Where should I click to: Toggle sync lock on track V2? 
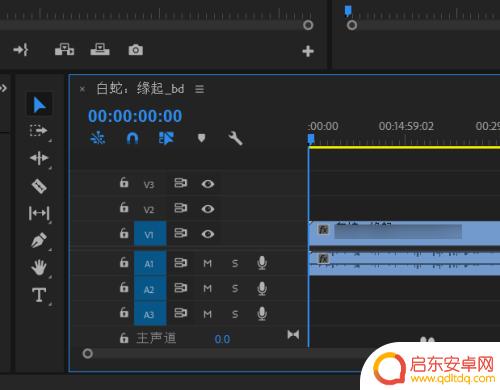coord(181,208)
